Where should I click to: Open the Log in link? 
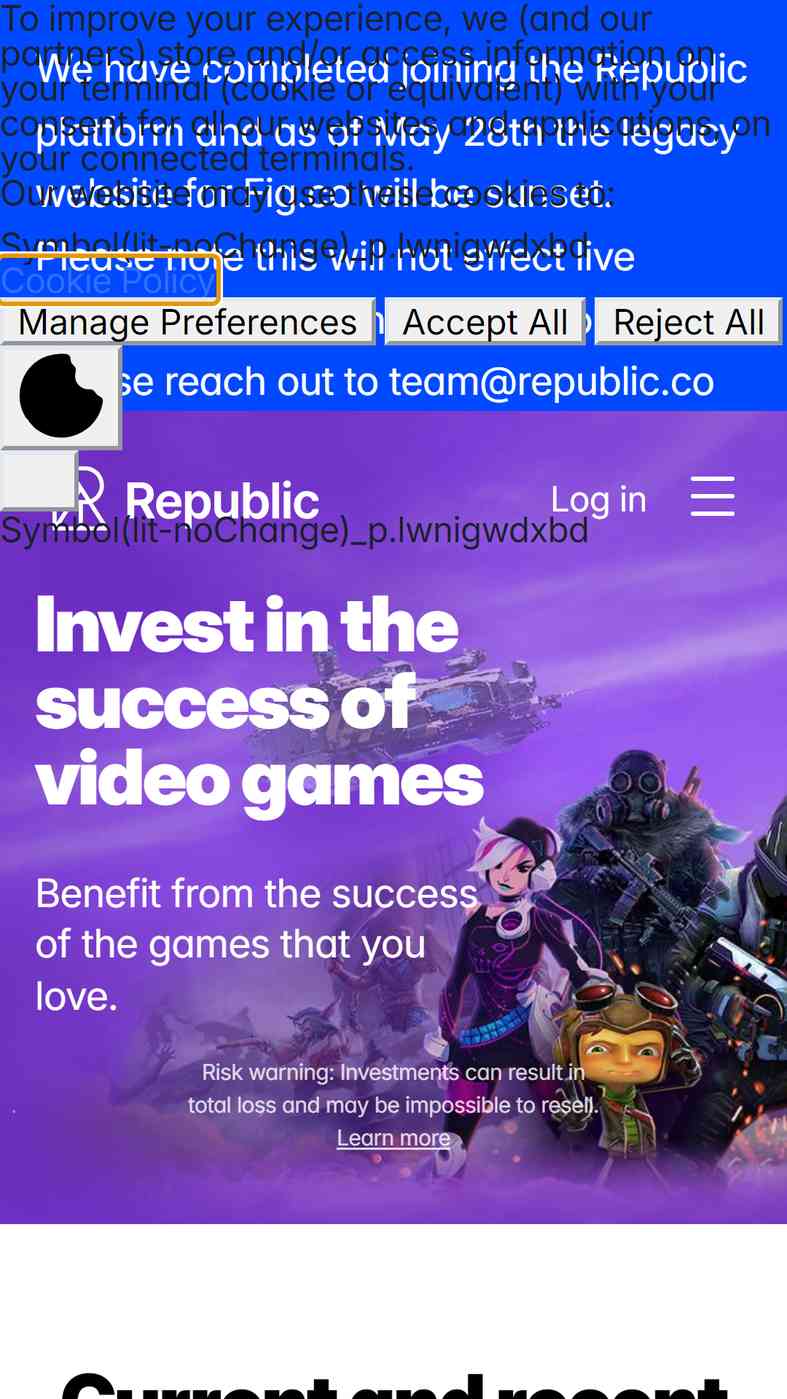point(598,499)
